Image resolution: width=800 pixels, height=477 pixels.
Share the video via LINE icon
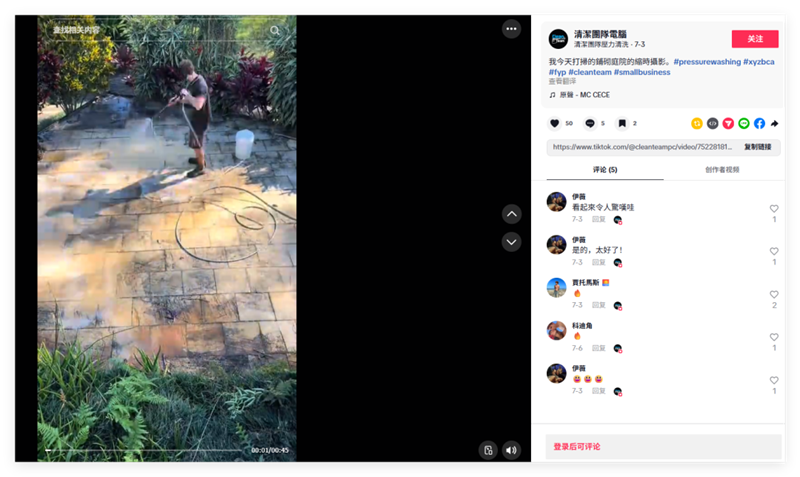pos(744,123)
